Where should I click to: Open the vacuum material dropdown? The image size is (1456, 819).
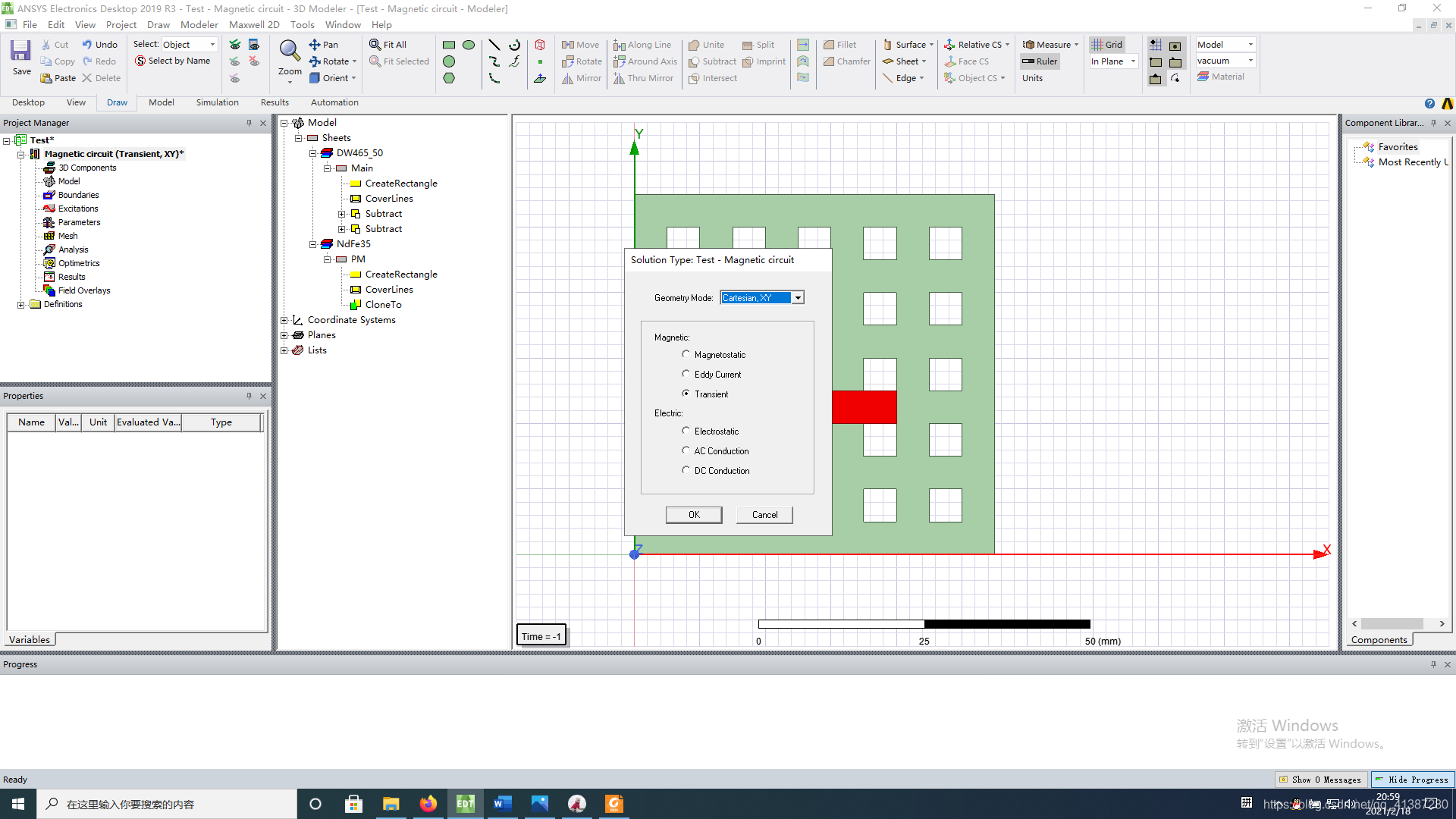point(1250,61)
